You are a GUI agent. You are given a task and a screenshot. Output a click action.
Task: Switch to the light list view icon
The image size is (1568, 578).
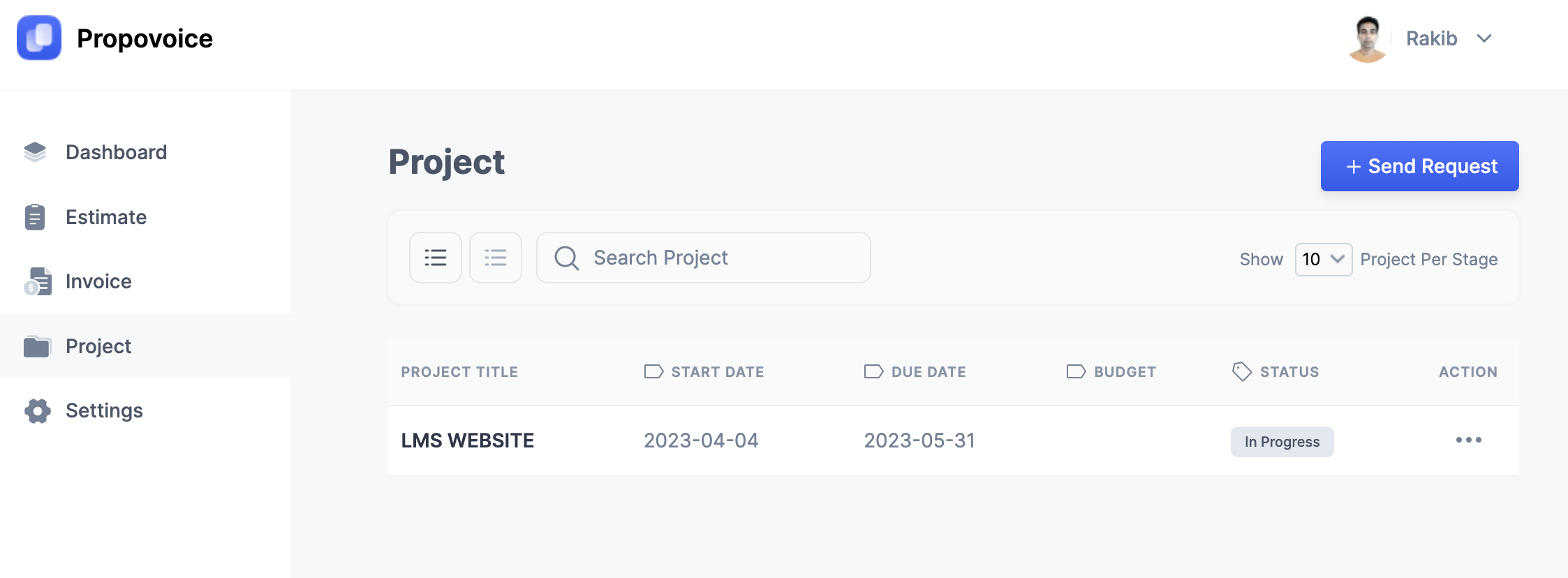click(496, 258)
